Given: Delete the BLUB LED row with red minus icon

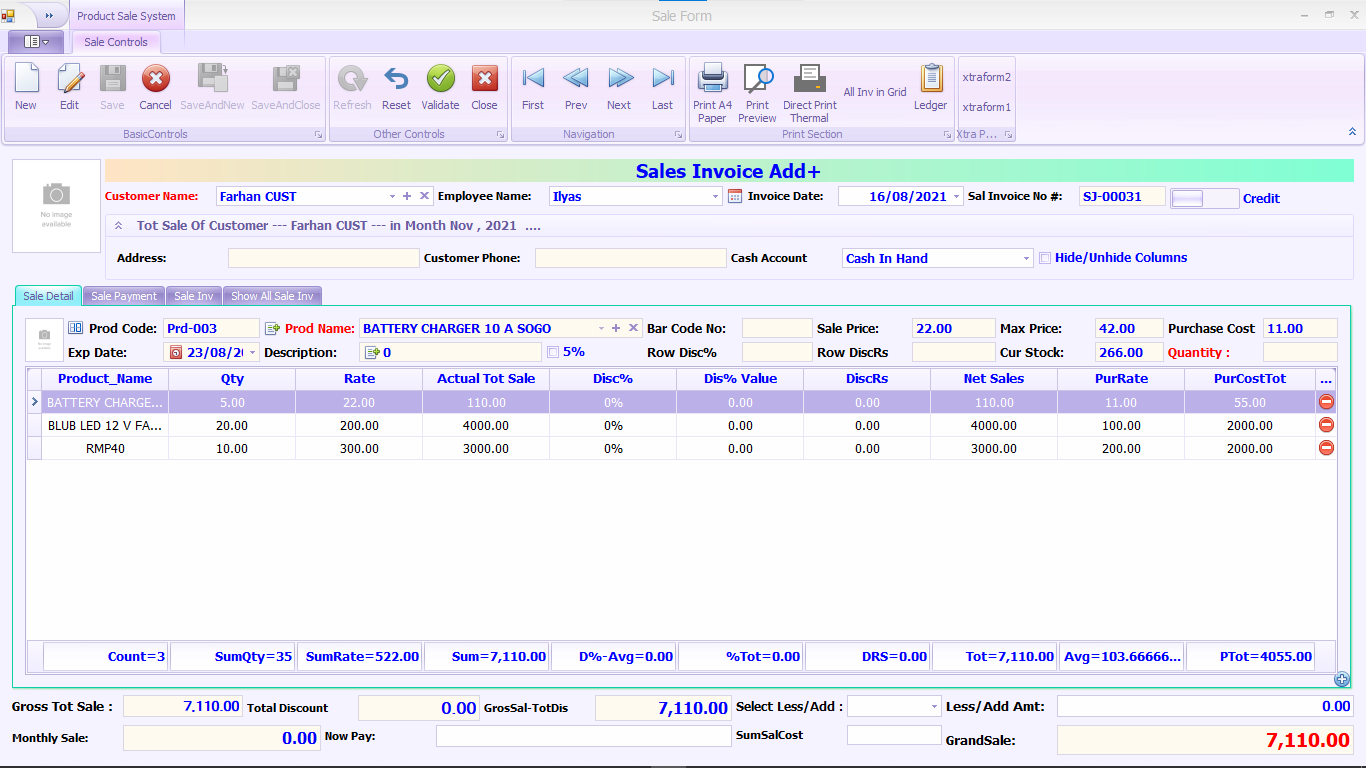Looking at the screenshot, I should click(x=1326, y=425).
